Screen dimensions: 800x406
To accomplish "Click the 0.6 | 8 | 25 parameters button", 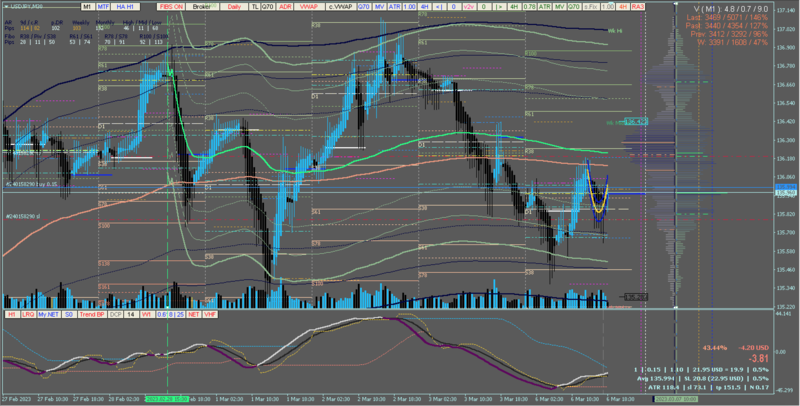I will (170, 315).
